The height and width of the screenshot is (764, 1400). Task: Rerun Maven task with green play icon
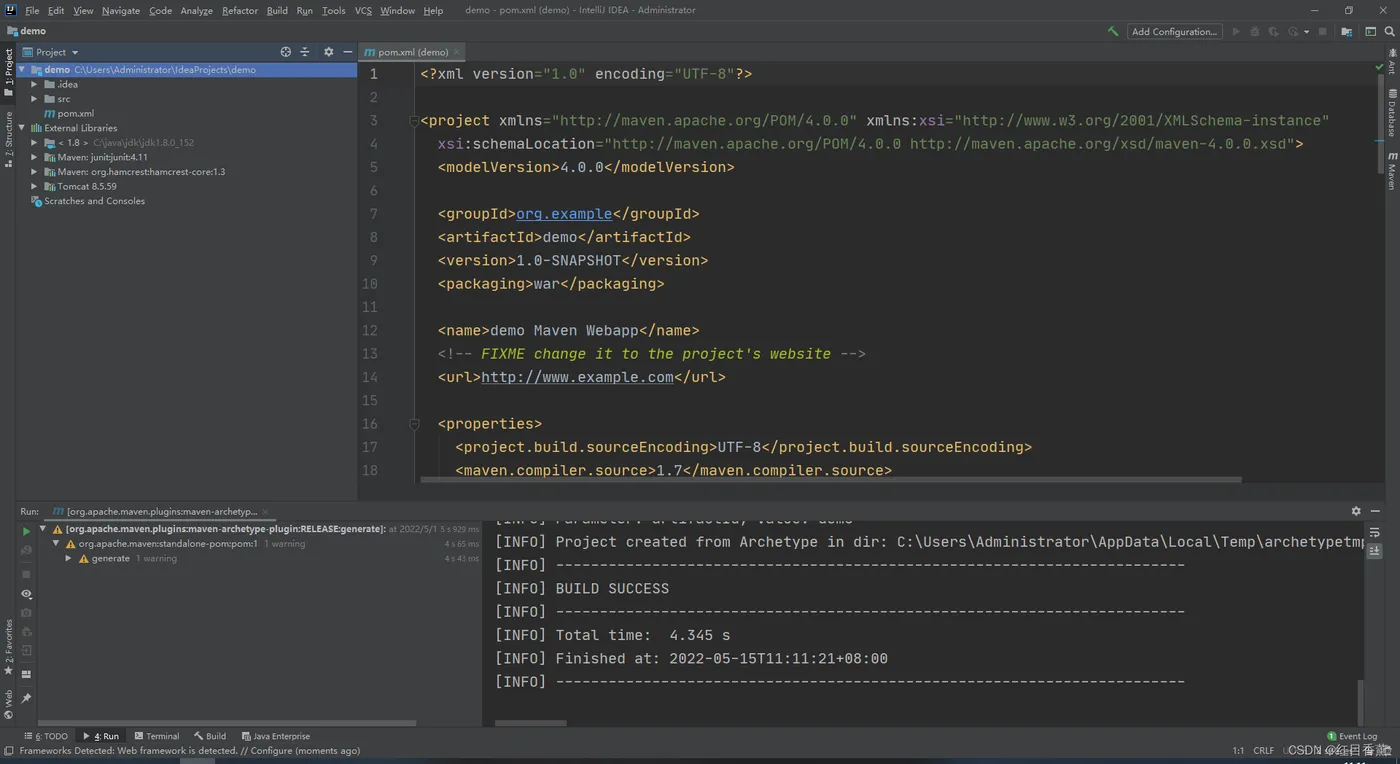click(26, 531)
